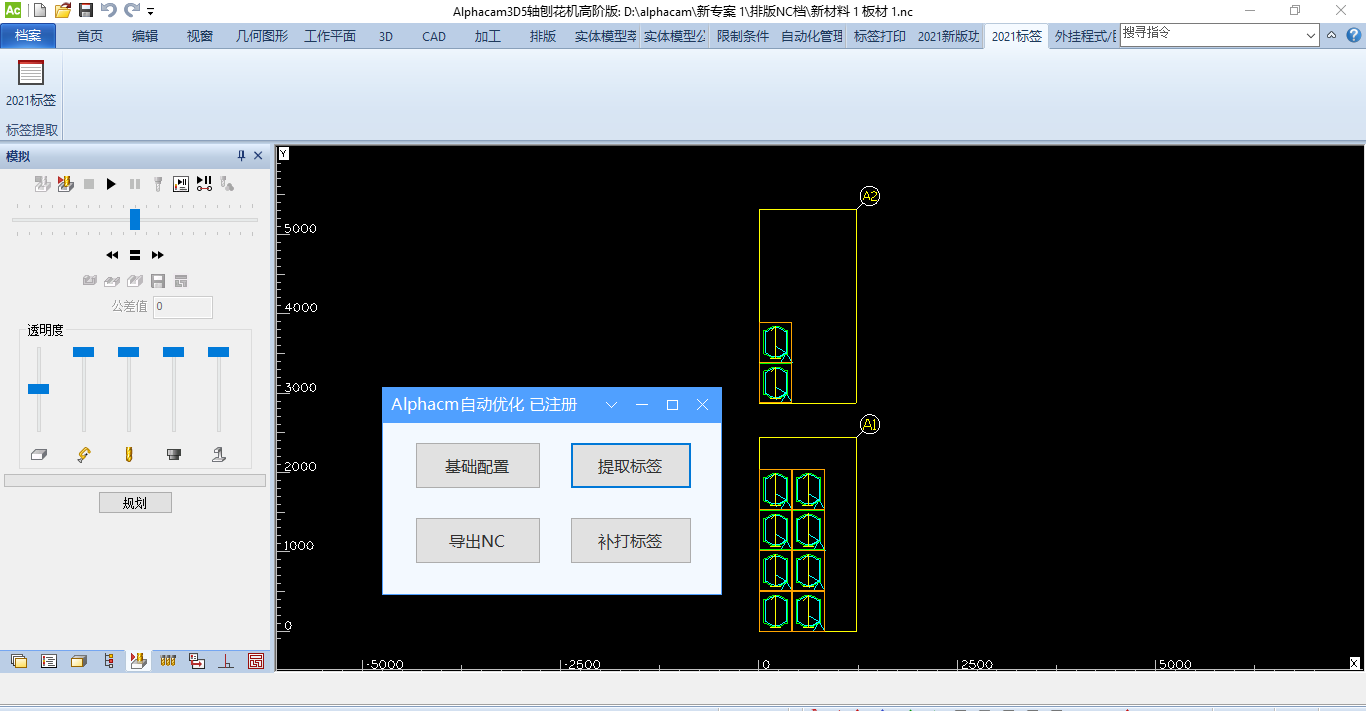Viewport: 1366px width, 711px height.
Task: Redo the action with the redo arrow
Action: [x=132, y=11]
